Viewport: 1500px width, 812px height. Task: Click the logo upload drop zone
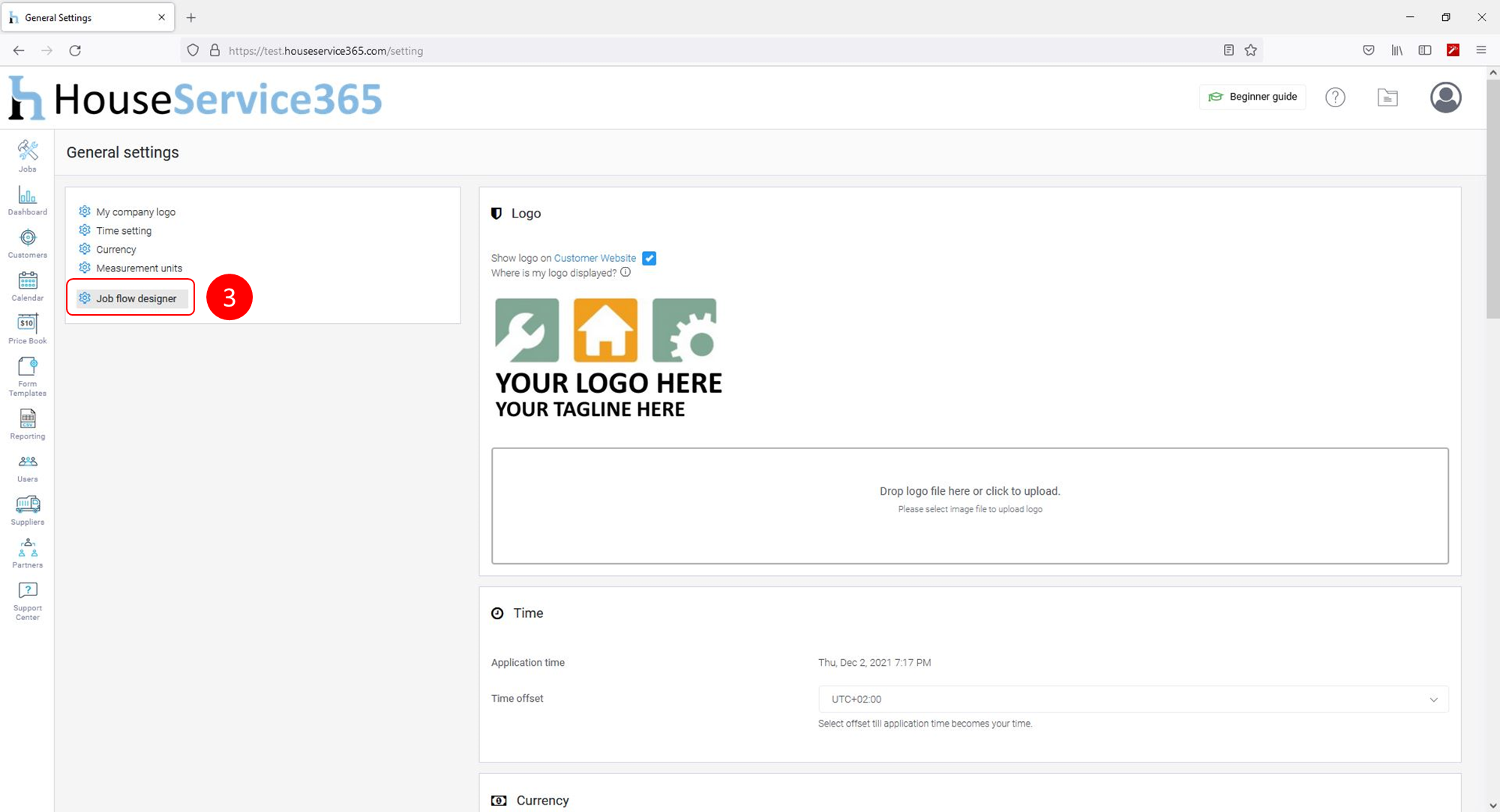point(970,506)
